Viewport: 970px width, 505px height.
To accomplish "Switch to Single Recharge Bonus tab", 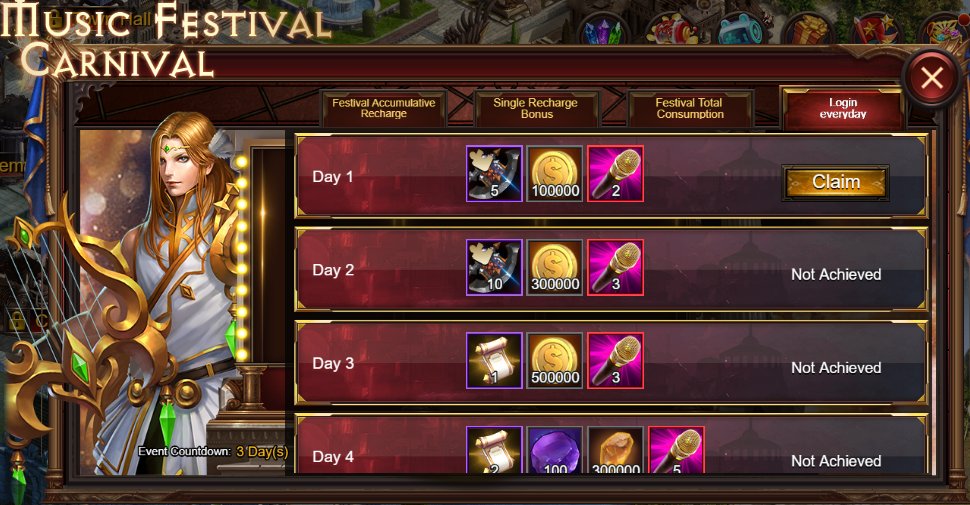I will 536,108.
